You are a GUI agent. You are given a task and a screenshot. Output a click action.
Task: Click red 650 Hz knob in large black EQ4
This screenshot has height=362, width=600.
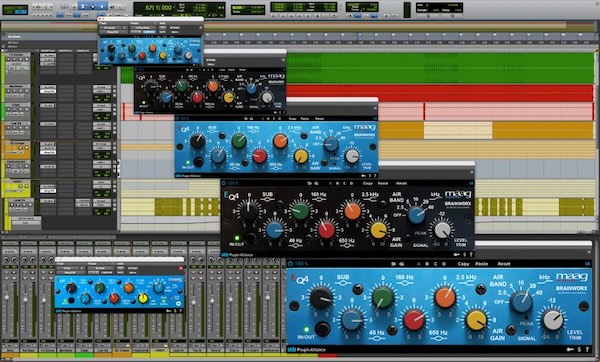[x=326, y=230]
